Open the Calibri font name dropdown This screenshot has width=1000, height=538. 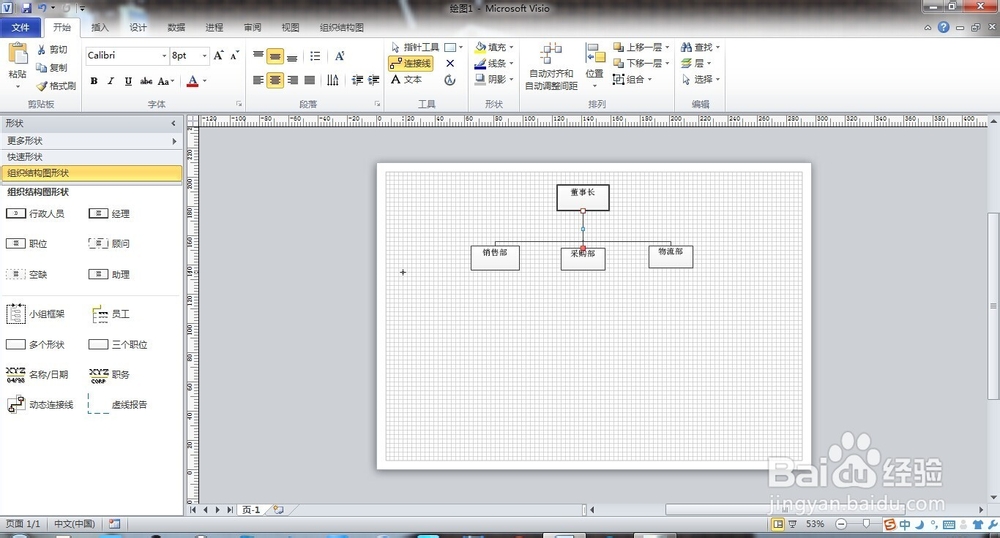tap(163, 56)
